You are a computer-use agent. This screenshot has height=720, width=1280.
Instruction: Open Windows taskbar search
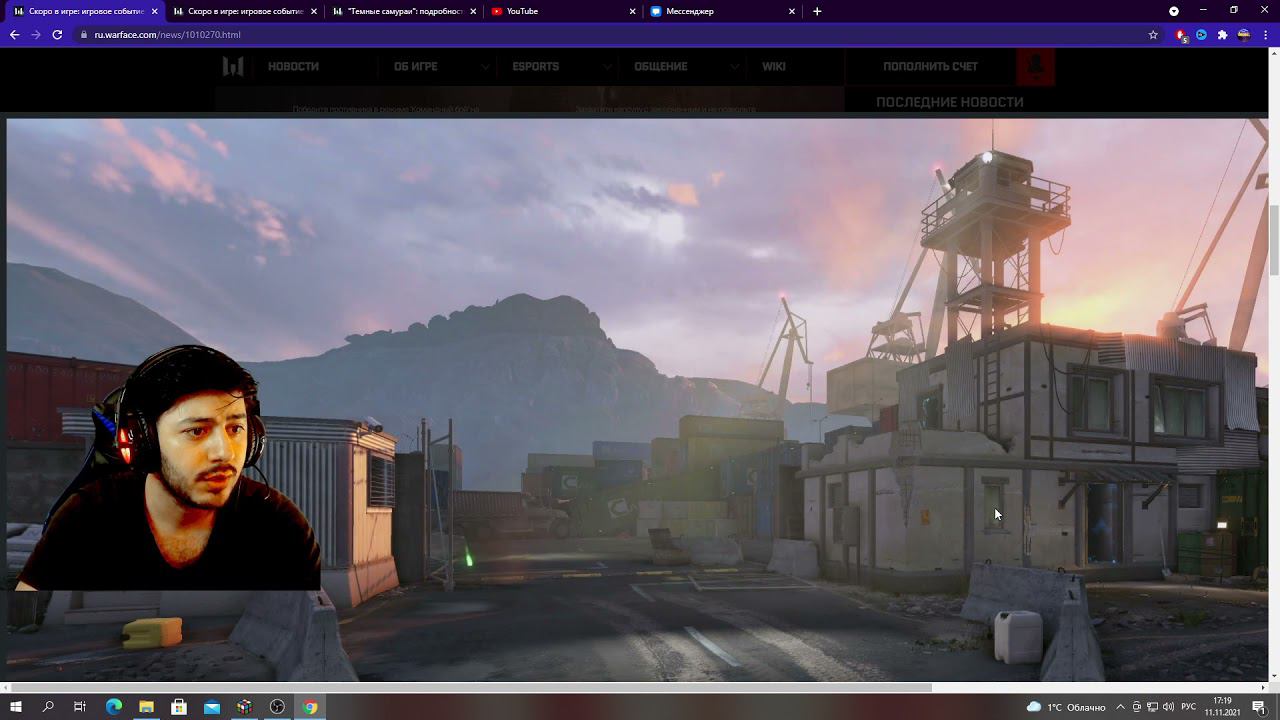pyautogui.click(x=48, y=707)
